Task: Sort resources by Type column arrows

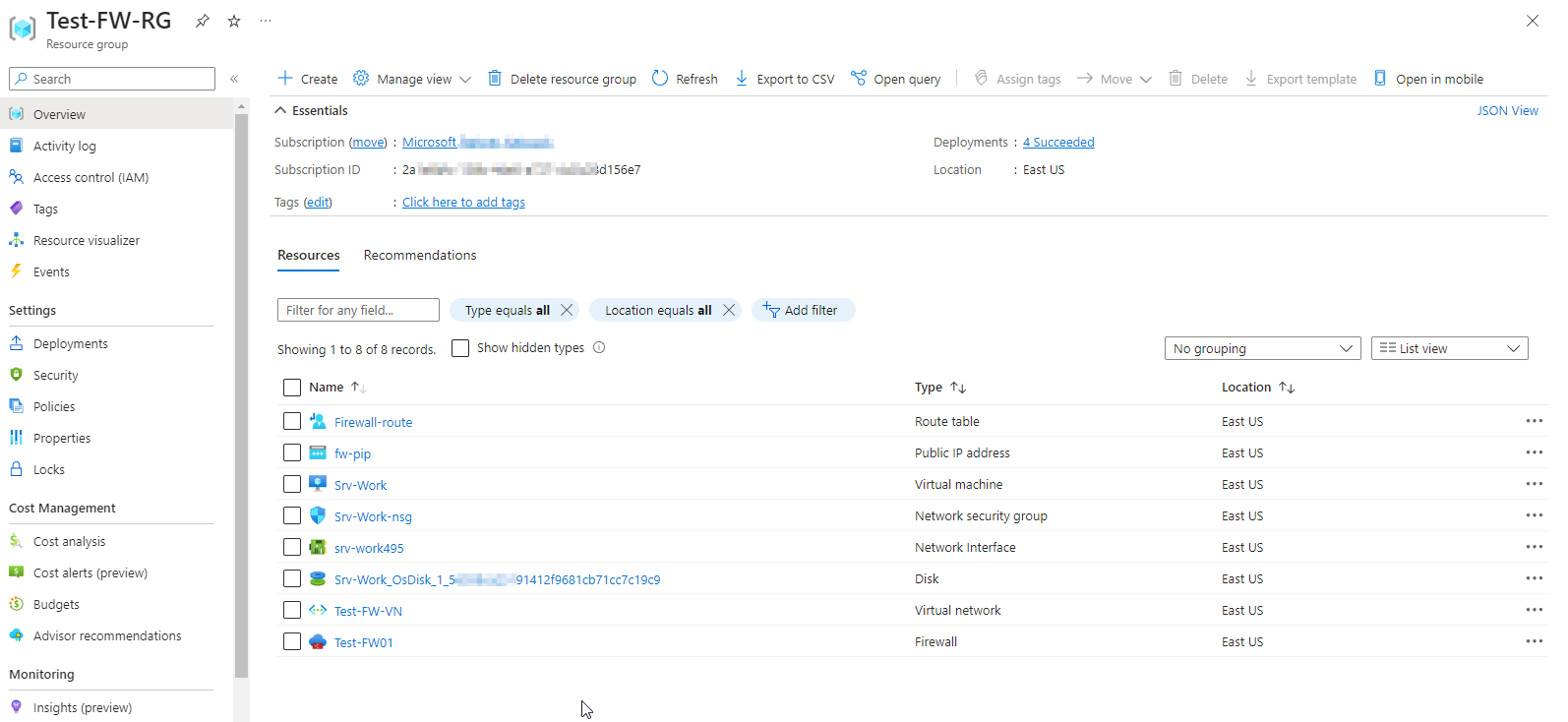Action: pyautogui.click(x=958, y=388)
